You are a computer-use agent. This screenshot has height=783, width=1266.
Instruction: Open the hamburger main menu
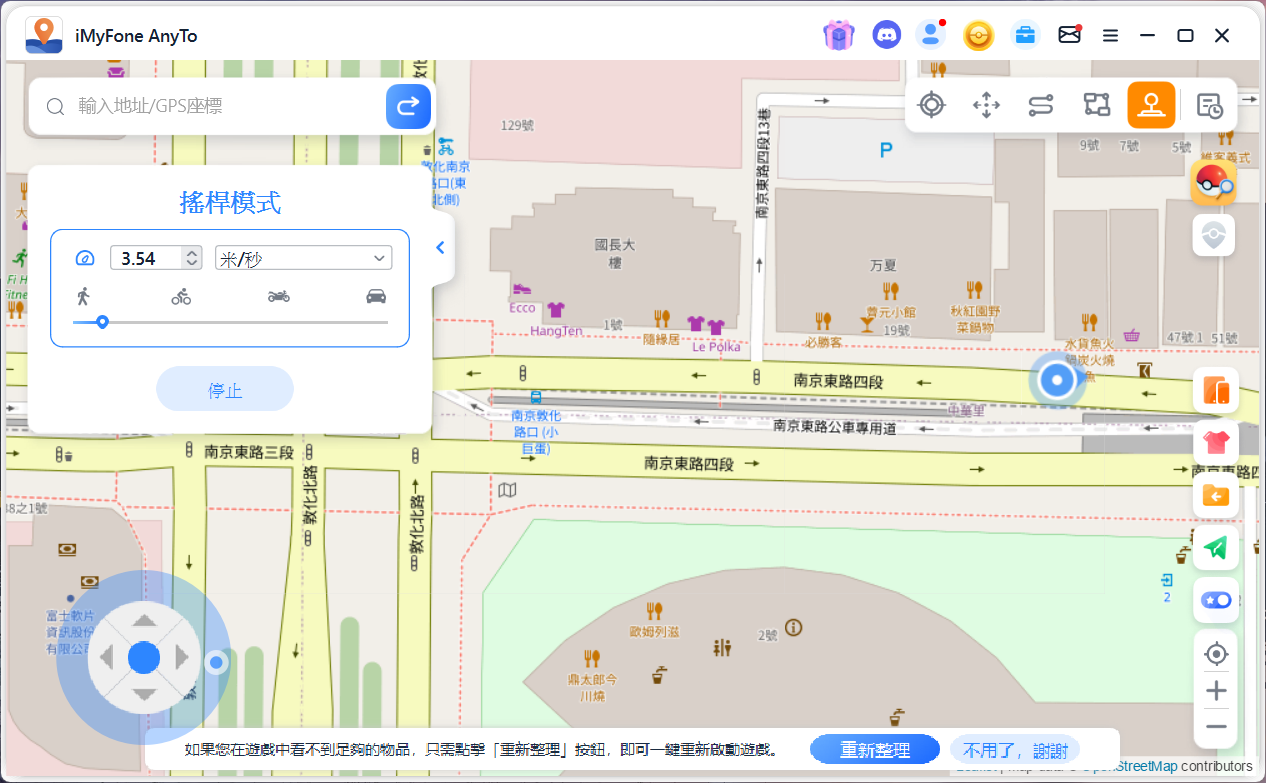1110,36
